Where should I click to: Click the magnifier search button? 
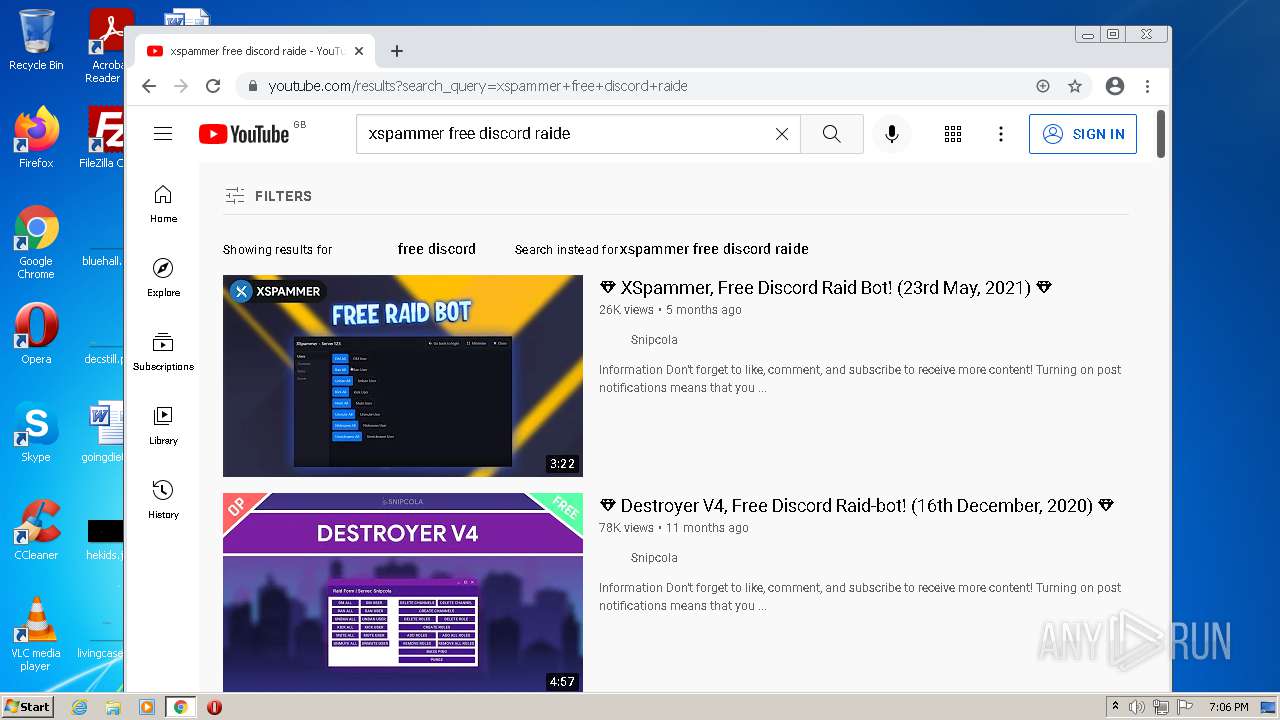pyautogui.click(x=832, y=134)
